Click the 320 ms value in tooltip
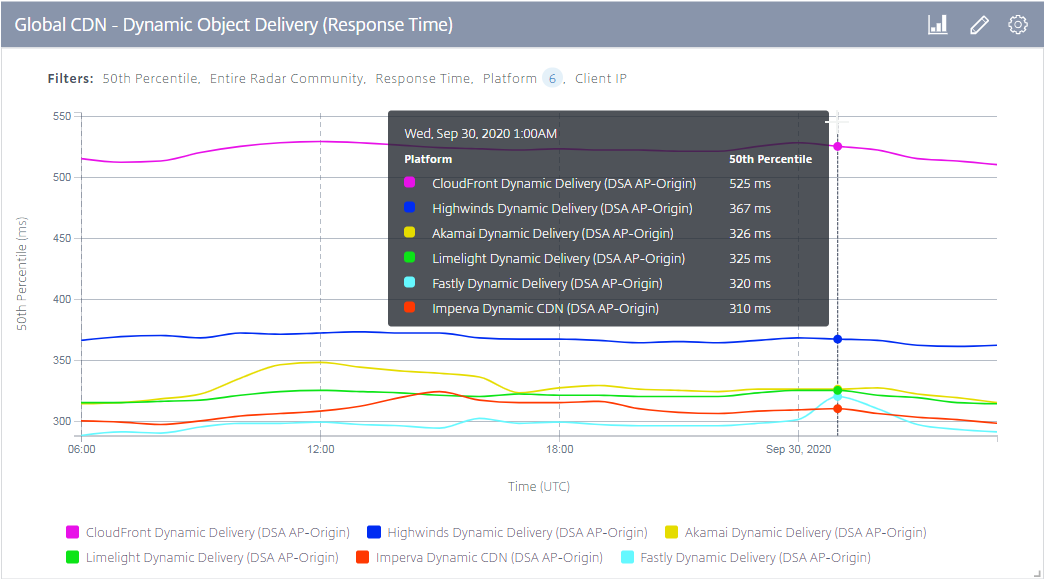This screenshot has width=1045, height=579. pos(750,284)
